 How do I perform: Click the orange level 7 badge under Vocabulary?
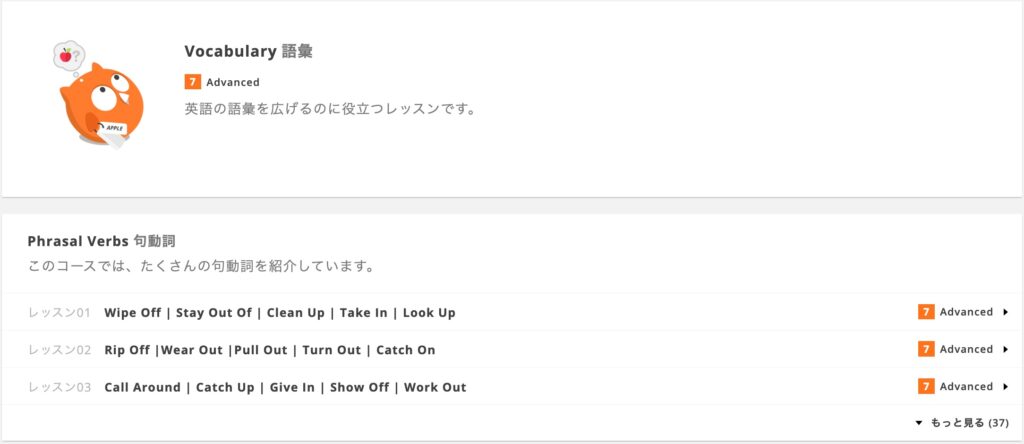click(x=192, y=82)
